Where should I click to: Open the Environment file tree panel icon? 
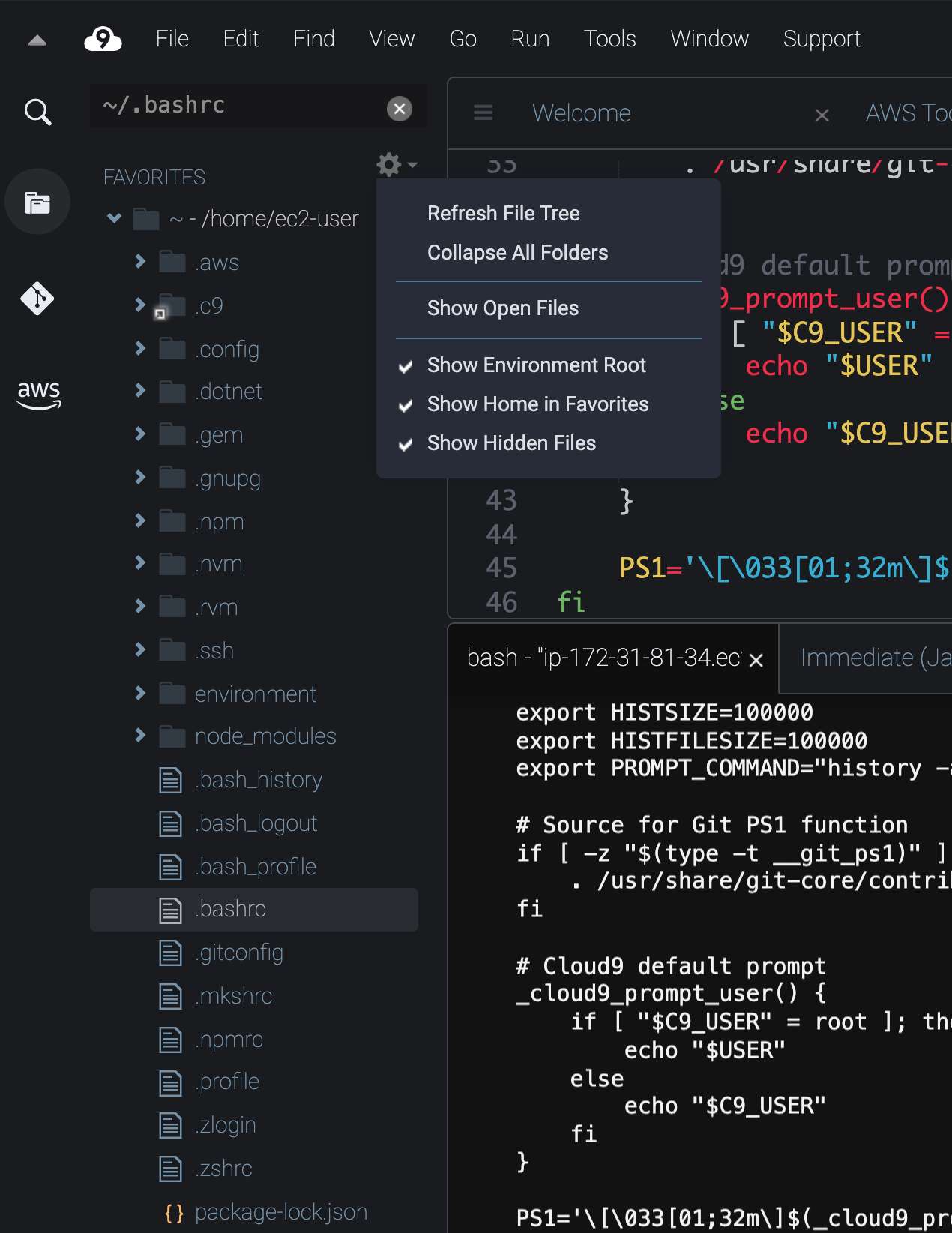pos(37,202)
